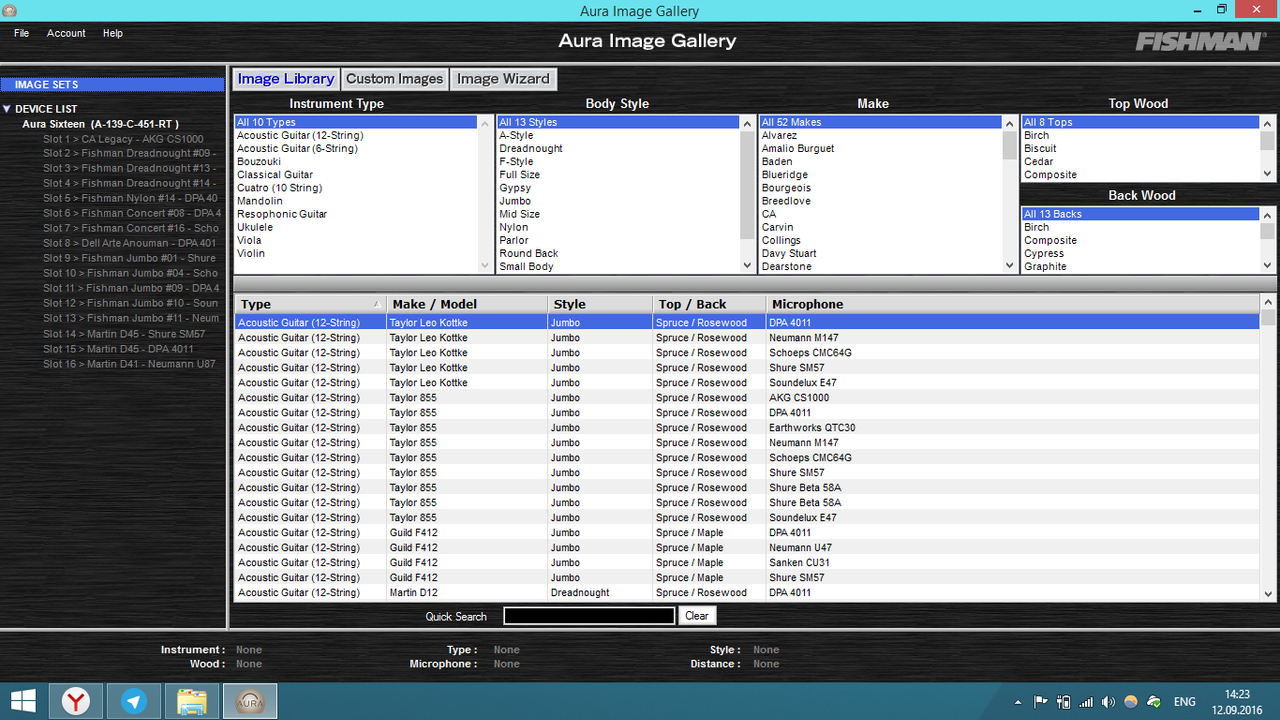Select Martin D12 Dreadnought row
This screenshot has height=720, width=1280.
747,592
